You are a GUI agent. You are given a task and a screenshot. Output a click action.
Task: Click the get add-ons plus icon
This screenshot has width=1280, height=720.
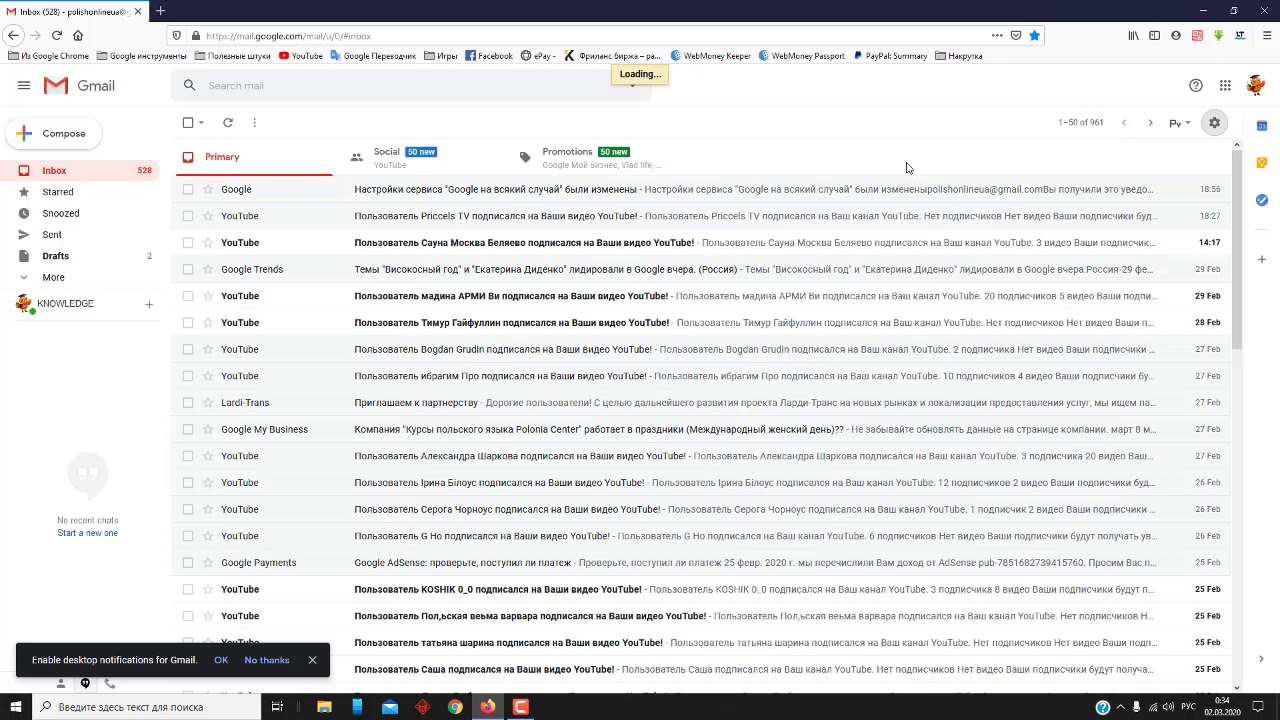click(1262, 260)
